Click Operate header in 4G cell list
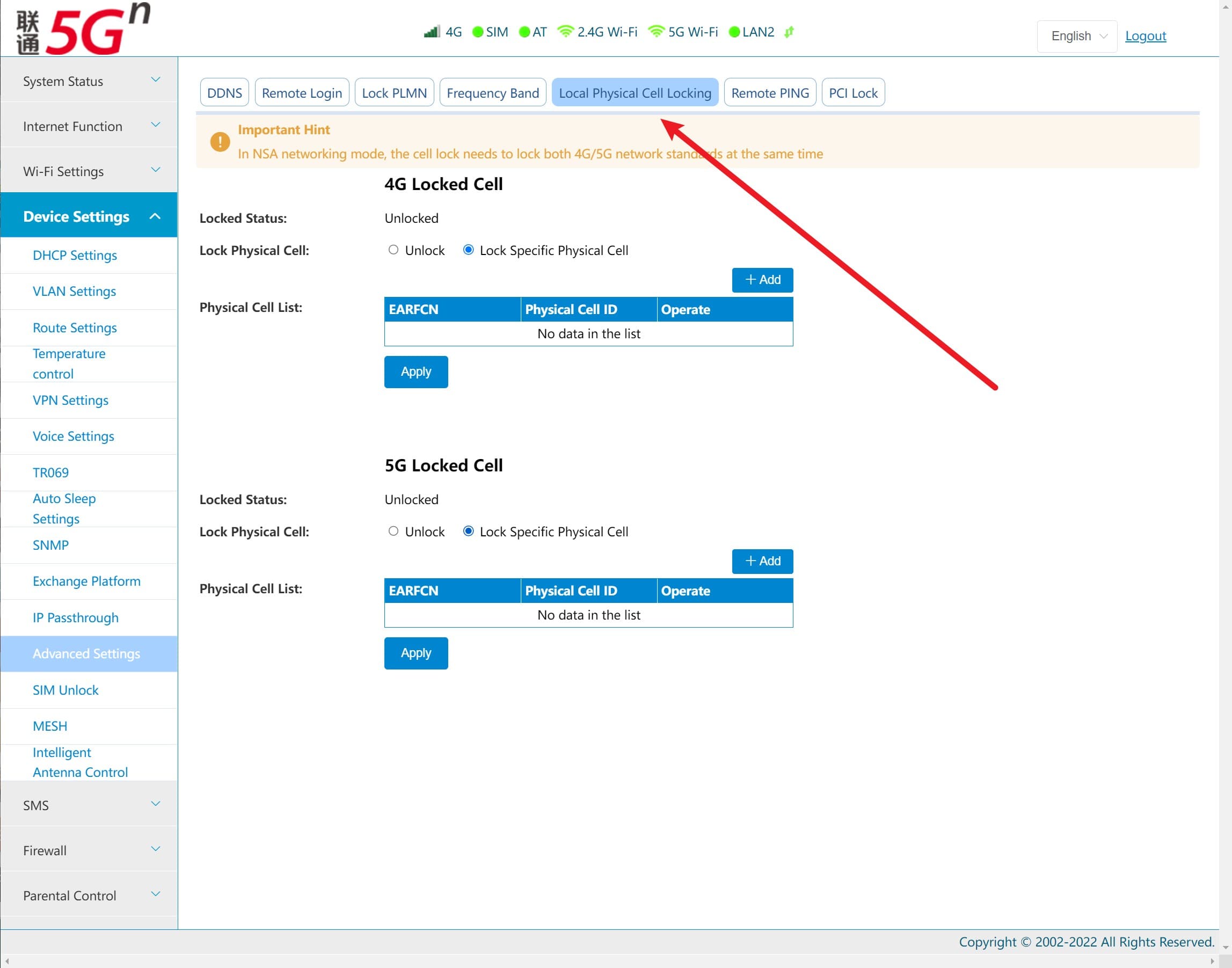This screenshot has height=968, width=1232. tap(725, 309)
